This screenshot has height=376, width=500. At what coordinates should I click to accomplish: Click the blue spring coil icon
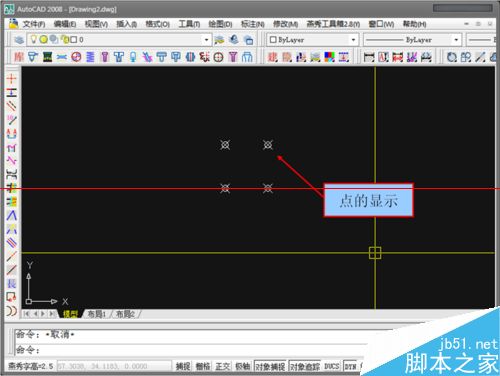[x=90, y=57]
